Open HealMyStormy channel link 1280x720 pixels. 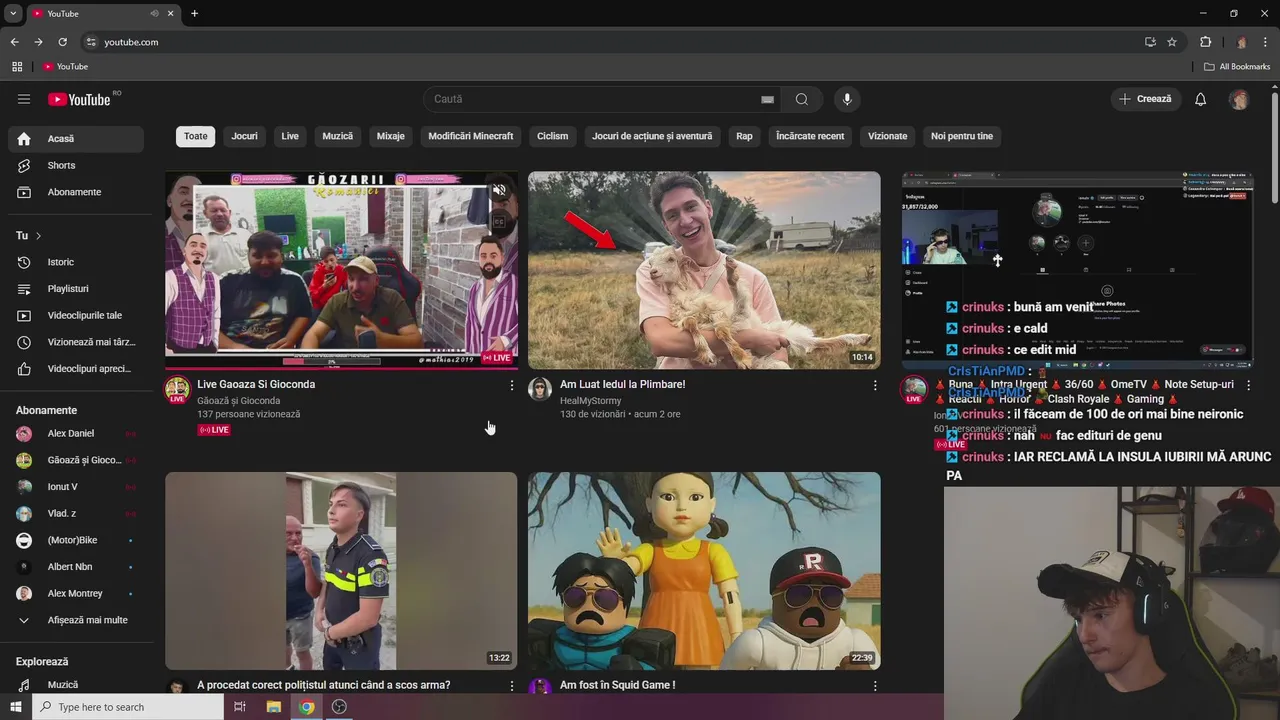click(590, 401)
